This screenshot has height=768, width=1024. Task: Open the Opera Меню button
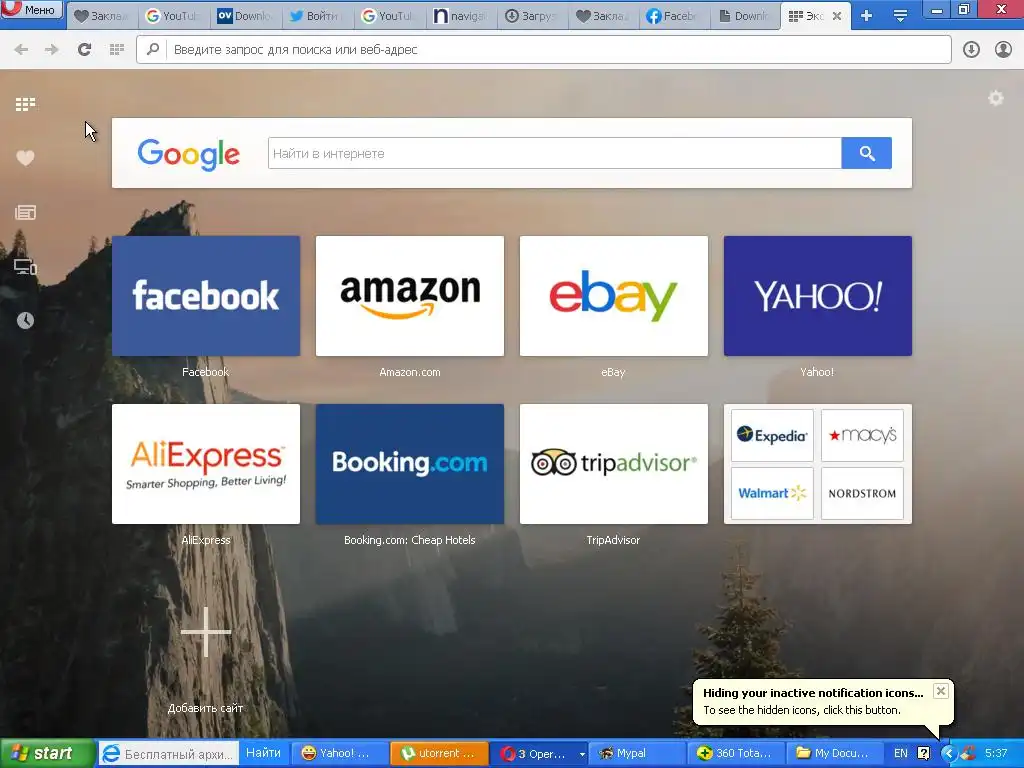tap(32, 10)
